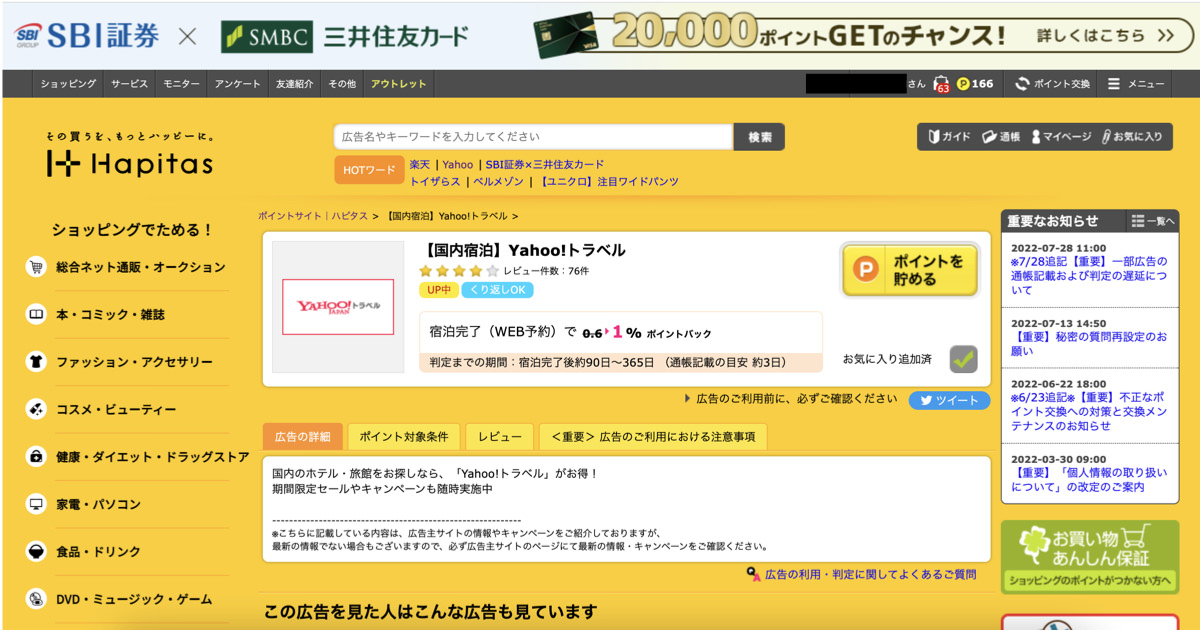Screen dimensions: 1200x630
Task: Click the 楽天 hot word link
Action: 420,164
